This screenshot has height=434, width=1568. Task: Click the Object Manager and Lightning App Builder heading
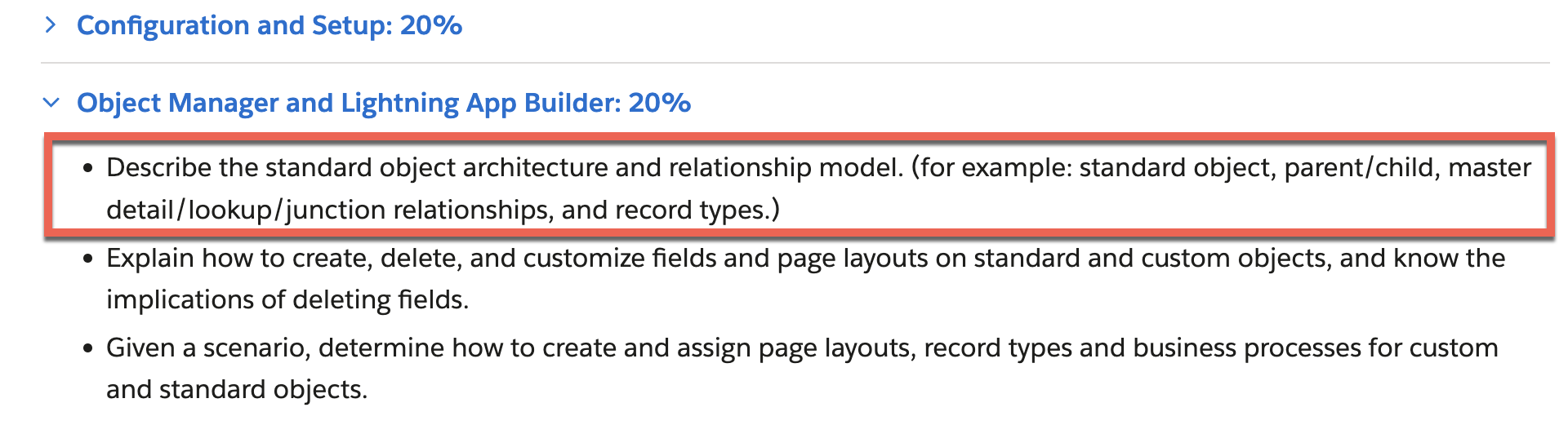(x=384, y=103)
